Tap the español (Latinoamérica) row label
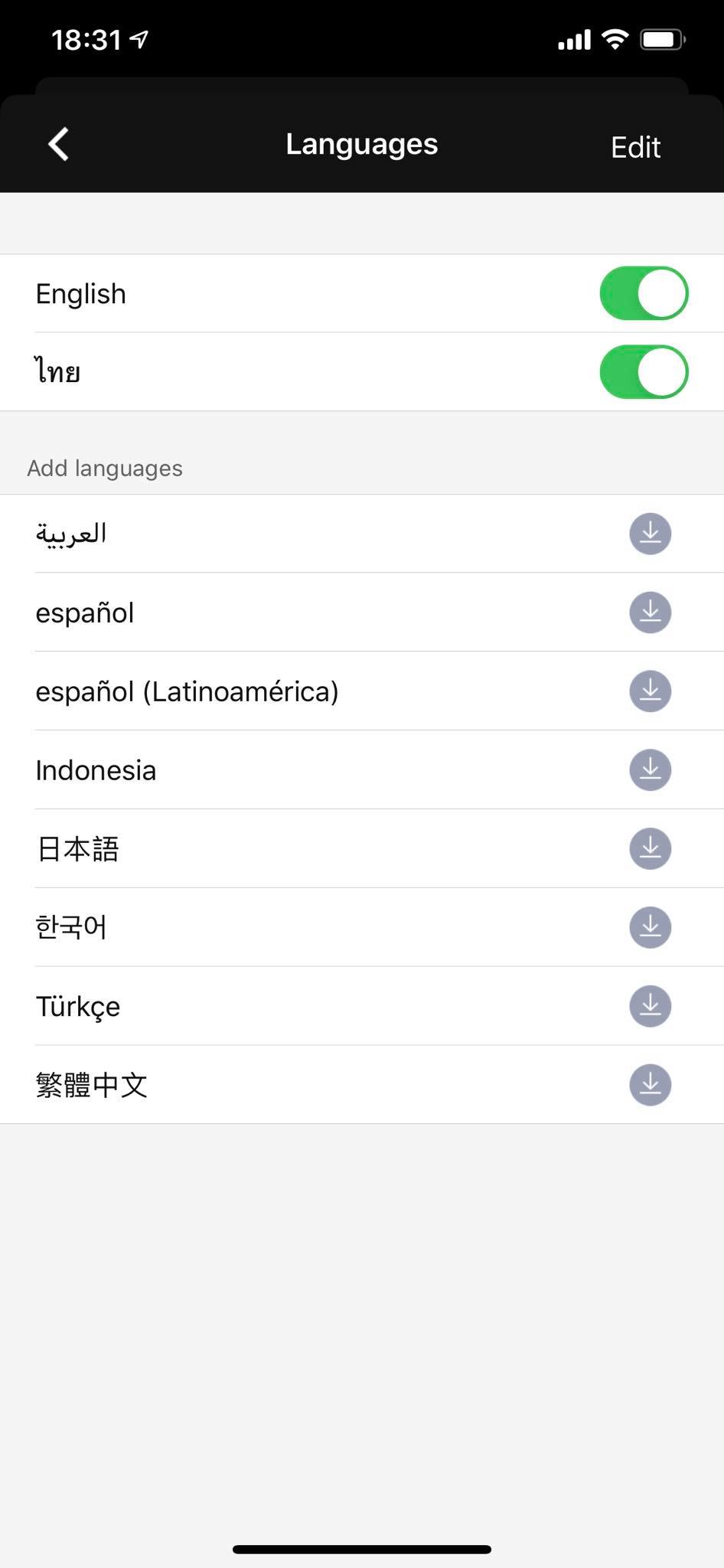Viewport: 724px width, 1568px height. tap(187, 691)
